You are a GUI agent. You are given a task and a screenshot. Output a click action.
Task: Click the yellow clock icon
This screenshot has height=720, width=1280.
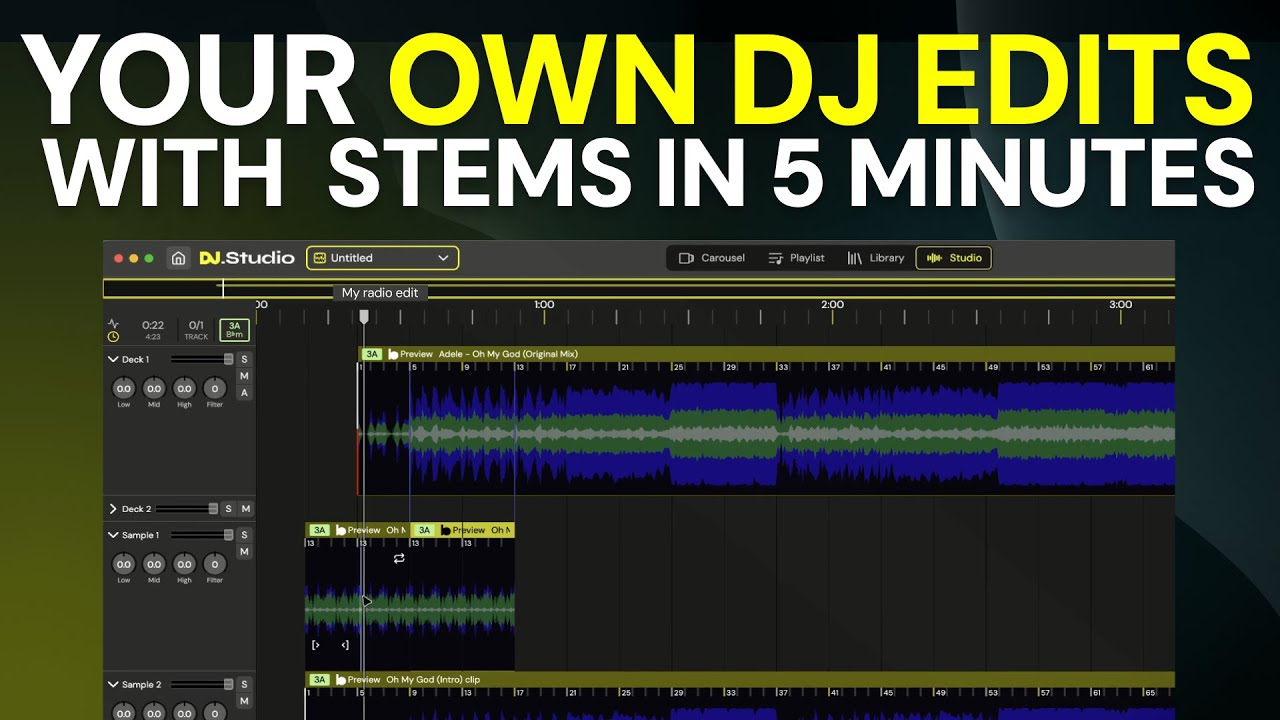click(x=113, y=337)
